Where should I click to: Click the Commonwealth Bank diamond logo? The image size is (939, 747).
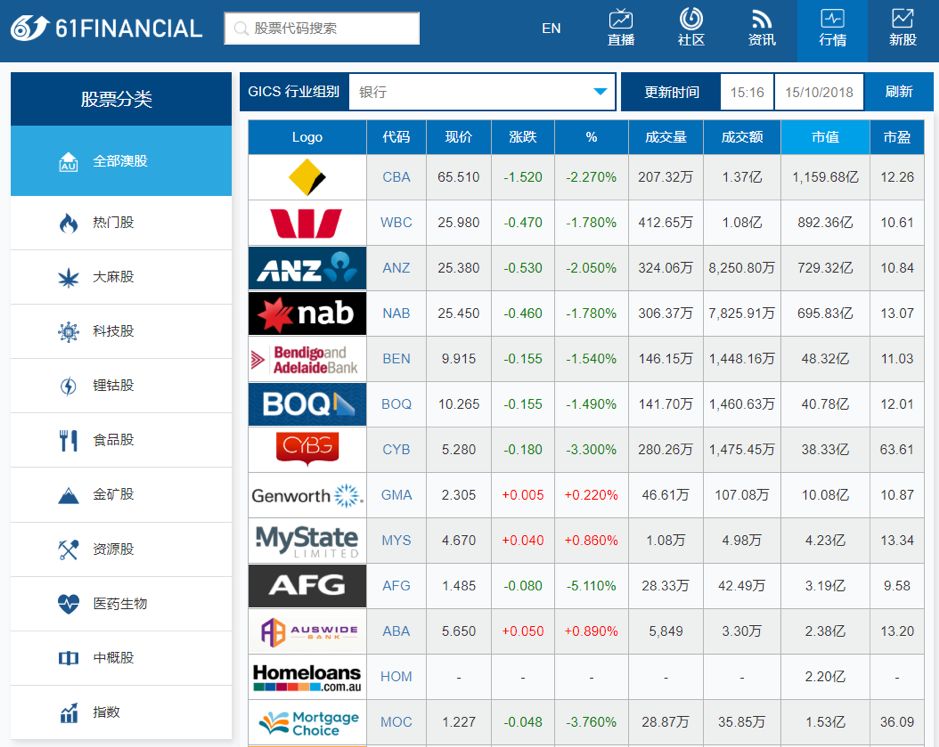307,177
